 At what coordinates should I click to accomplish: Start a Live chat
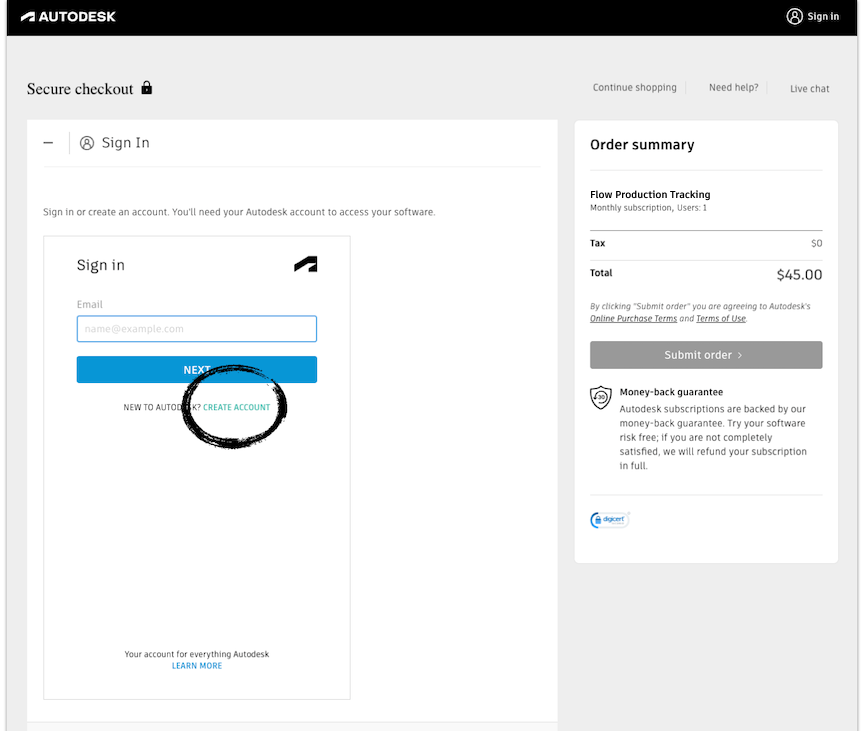tap(809, 89)
